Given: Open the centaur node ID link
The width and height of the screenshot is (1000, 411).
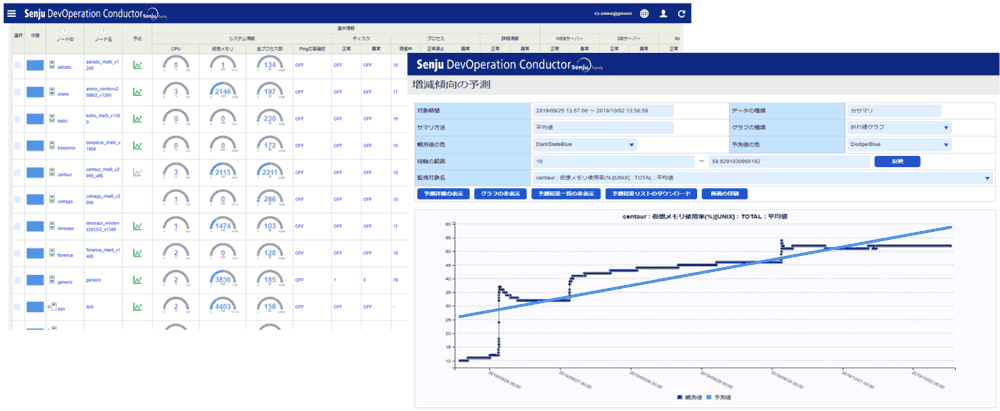Looking at the screenshot, I should coord(64,173).
